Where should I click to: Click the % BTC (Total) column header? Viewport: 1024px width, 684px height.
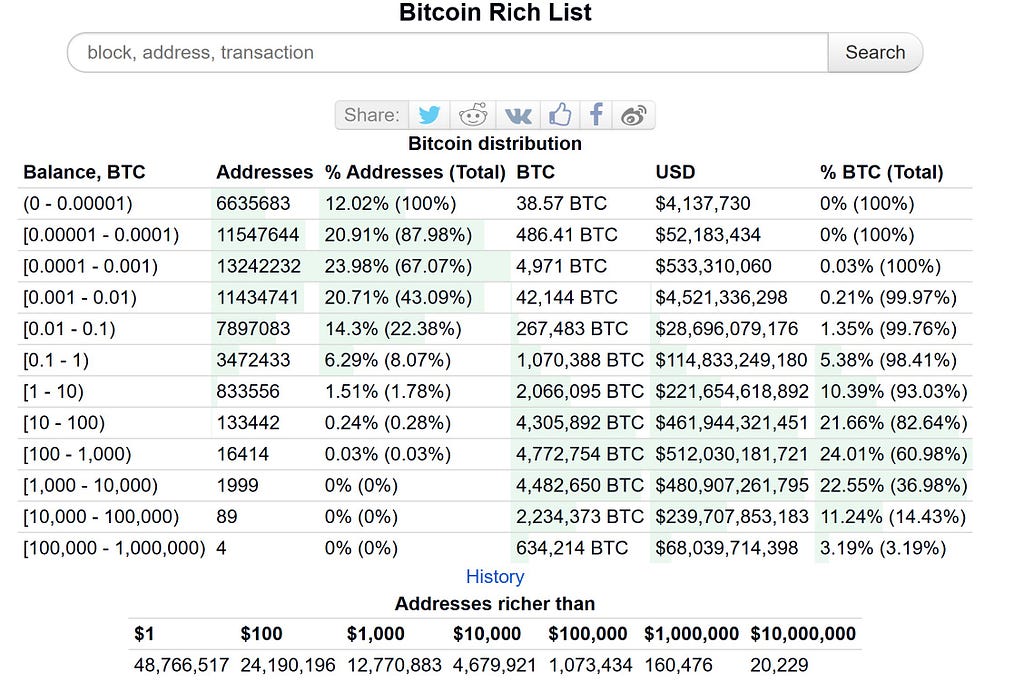coord(882,172)
